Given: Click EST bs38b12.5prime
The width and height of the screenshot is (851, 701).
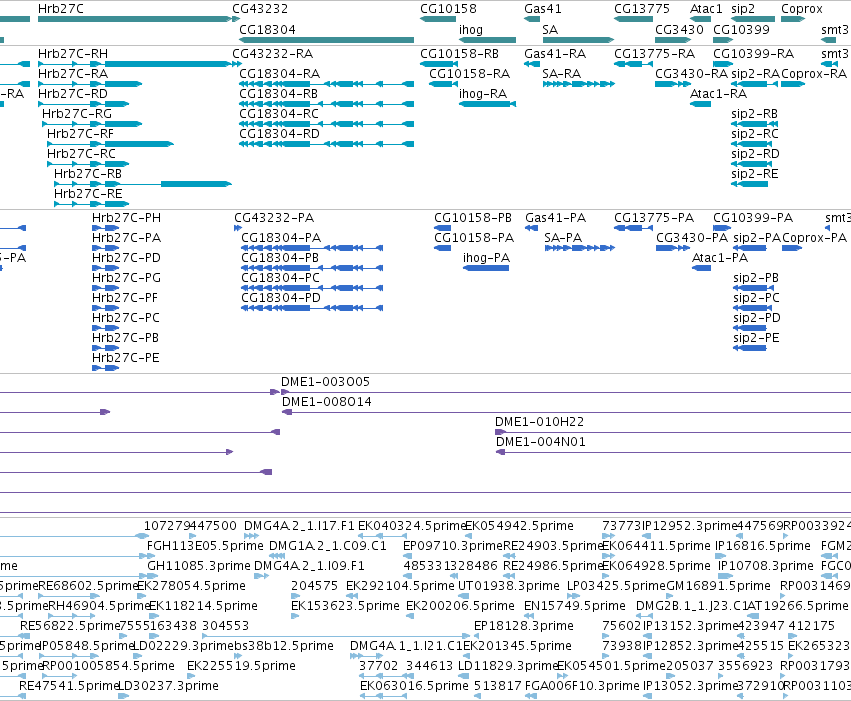Looking at the screenshot, I should tap(284, 646).
